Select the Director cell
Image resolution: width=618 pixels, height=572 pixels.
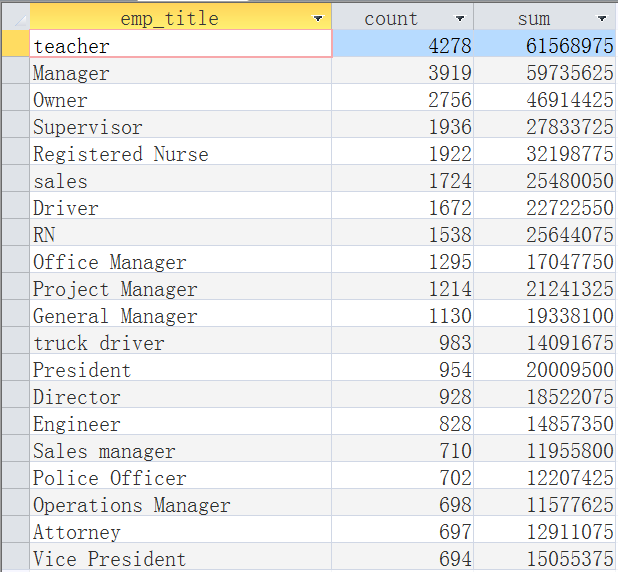click(x=181, y=395)
